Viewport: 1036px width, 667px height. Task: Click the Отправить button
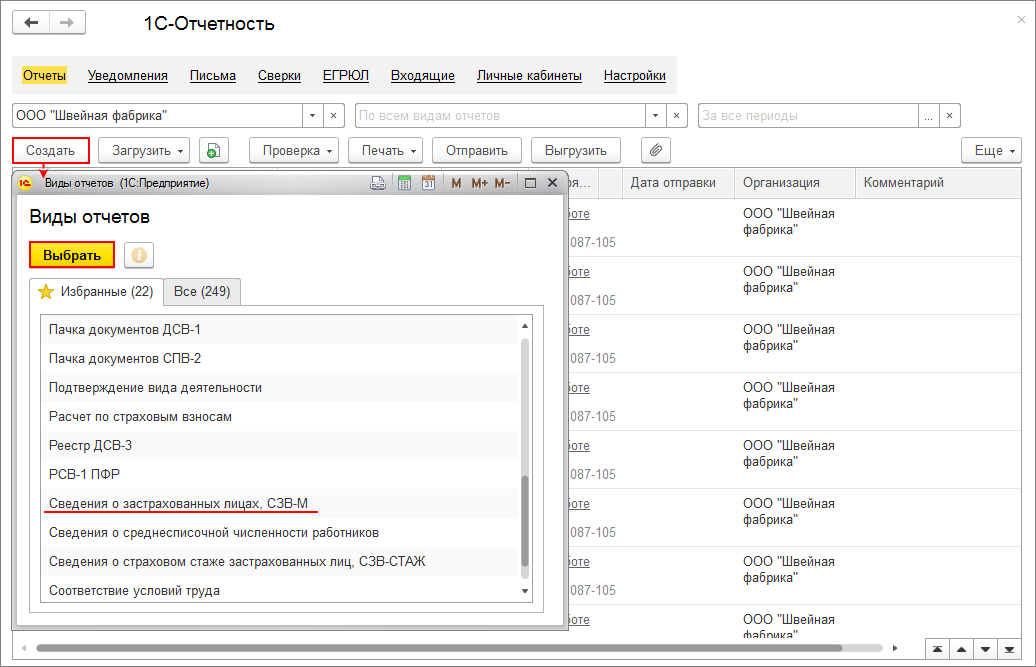click(x=476, y=151)
